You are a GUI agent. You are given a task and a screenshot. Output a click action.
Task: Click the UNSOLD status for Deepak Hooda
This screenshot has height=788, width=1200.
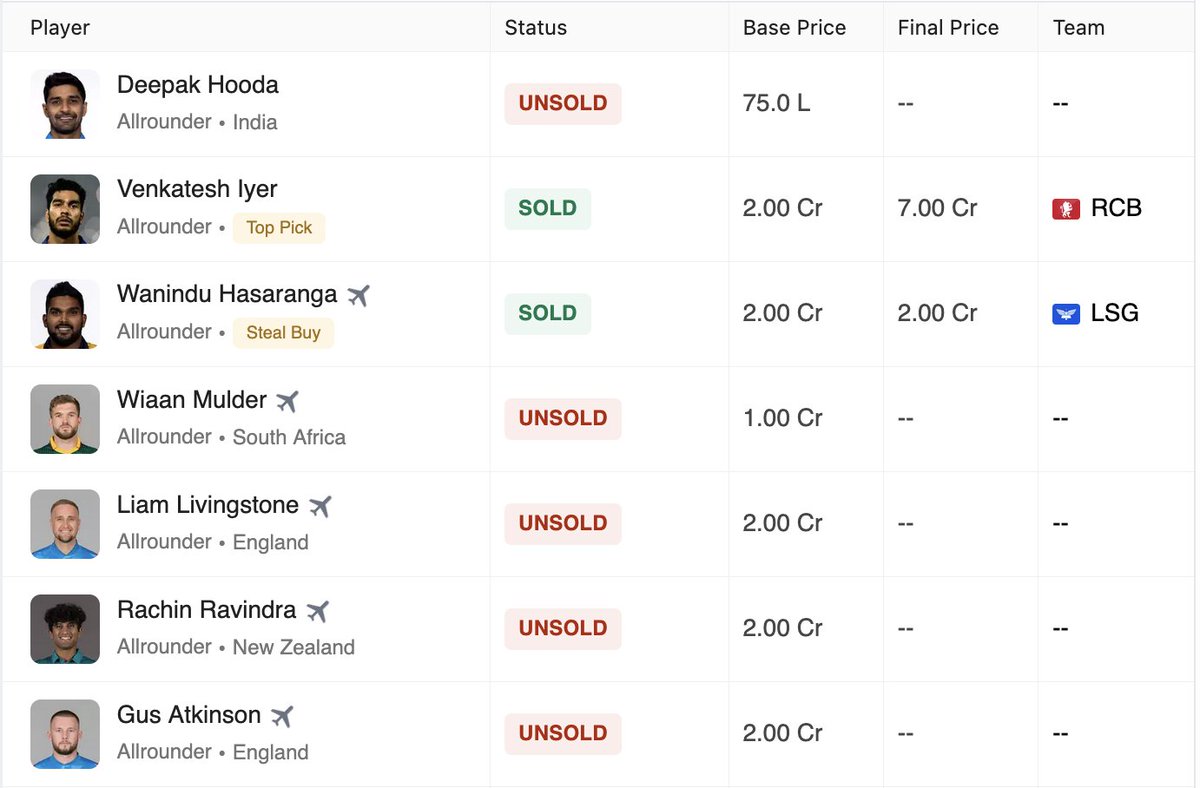[x=563, y=104]
